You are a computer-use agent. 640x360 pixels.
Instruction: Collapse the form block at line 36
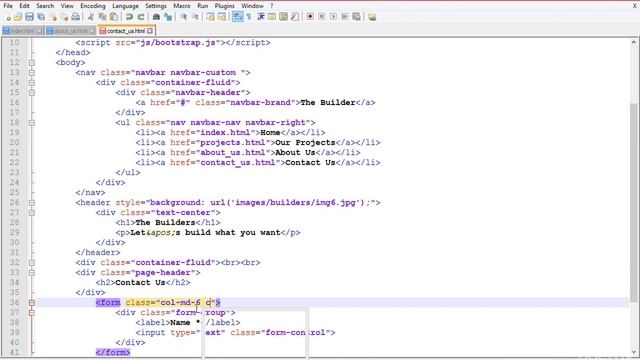[x=31, y=303]
